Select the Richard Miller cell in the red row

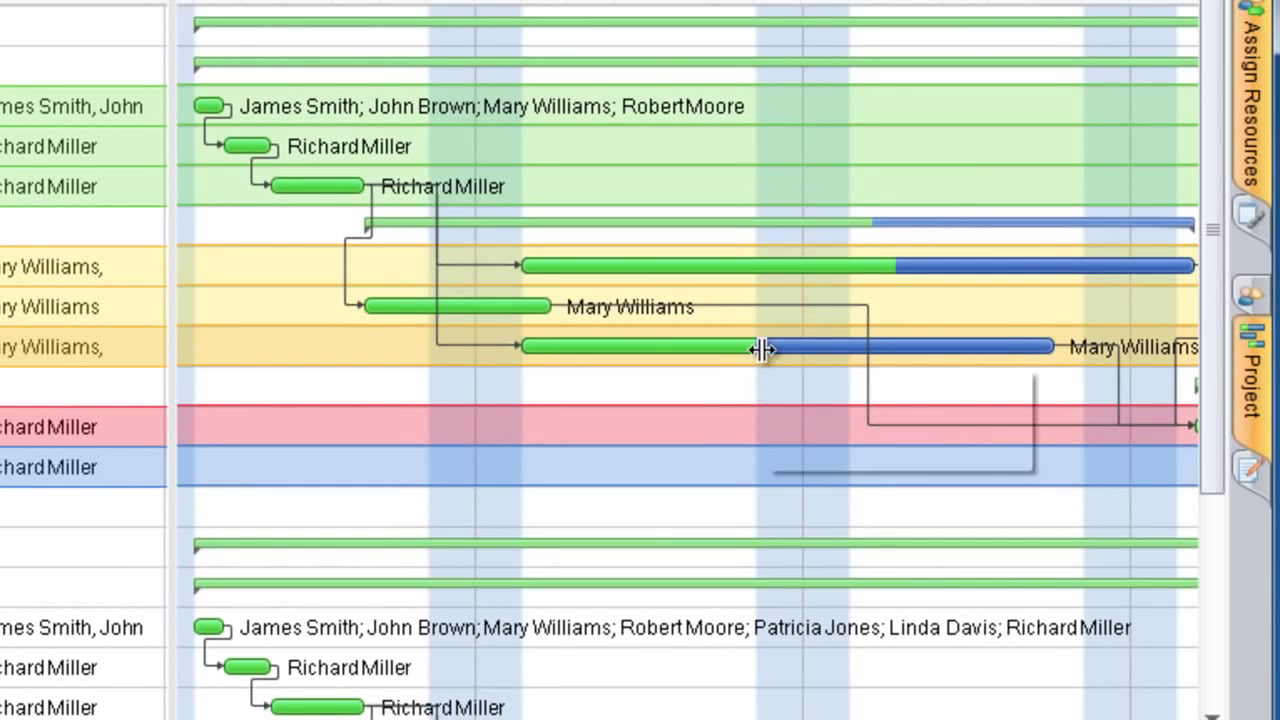click(x=83, y=426)
